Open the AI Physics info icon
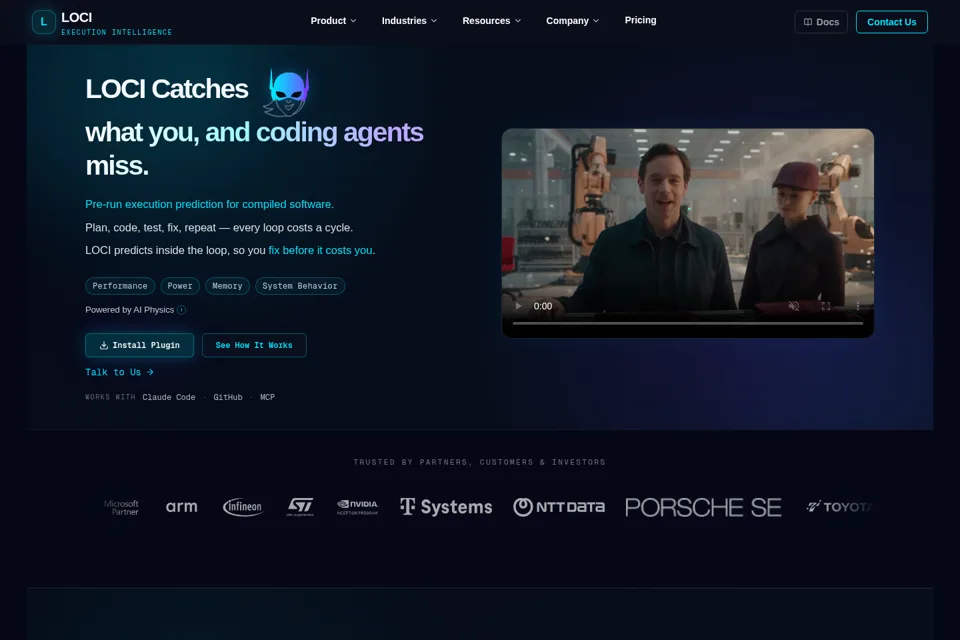 [181, 310]
